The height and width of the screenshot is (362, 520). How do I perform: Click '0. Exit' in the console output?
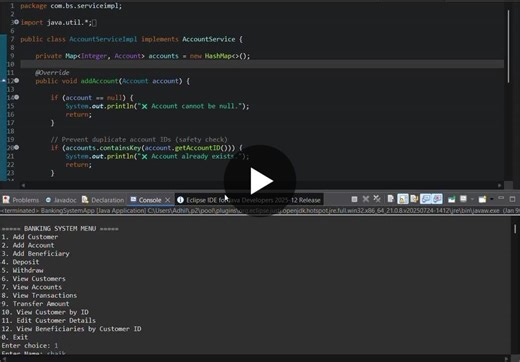(x=15, y=337)
